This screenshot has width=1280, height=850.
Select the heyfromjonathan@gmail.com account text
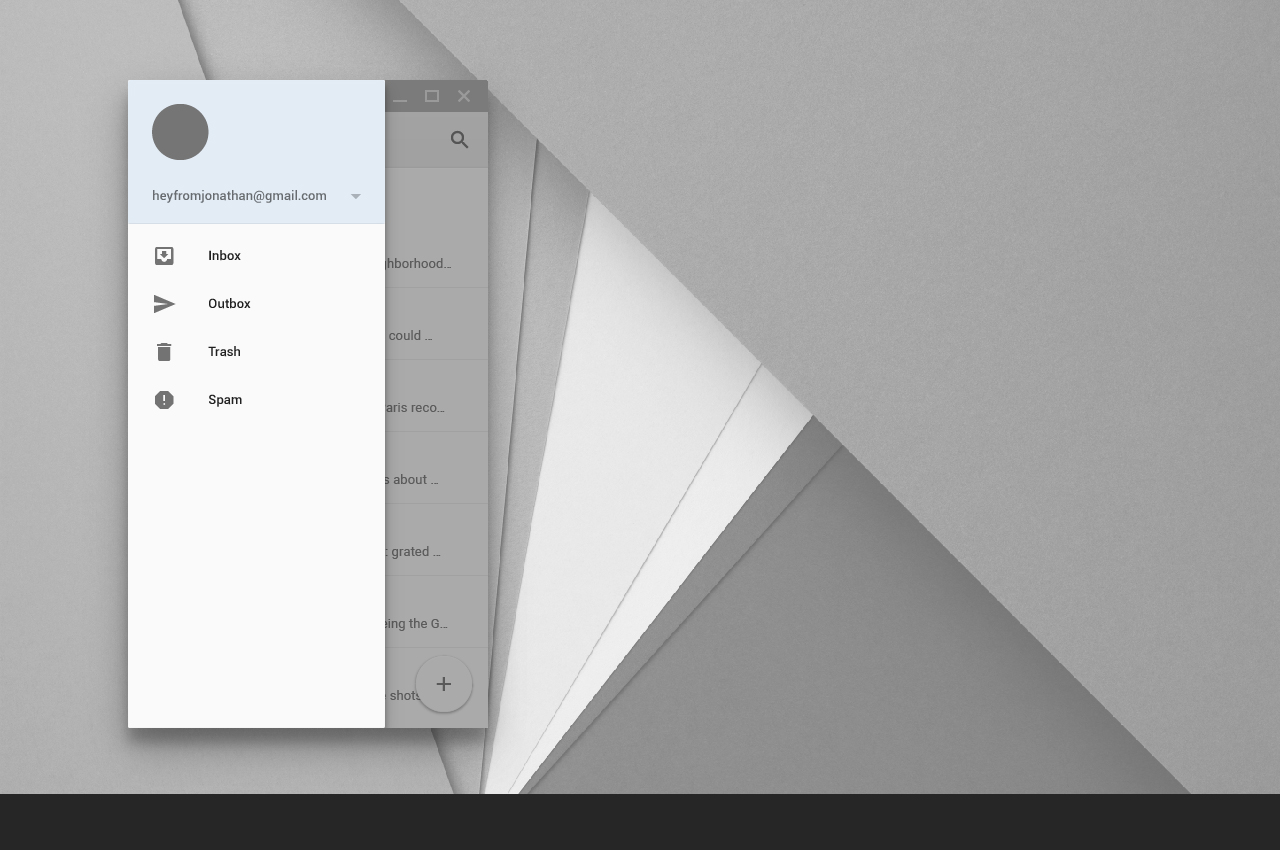point(239,196)
